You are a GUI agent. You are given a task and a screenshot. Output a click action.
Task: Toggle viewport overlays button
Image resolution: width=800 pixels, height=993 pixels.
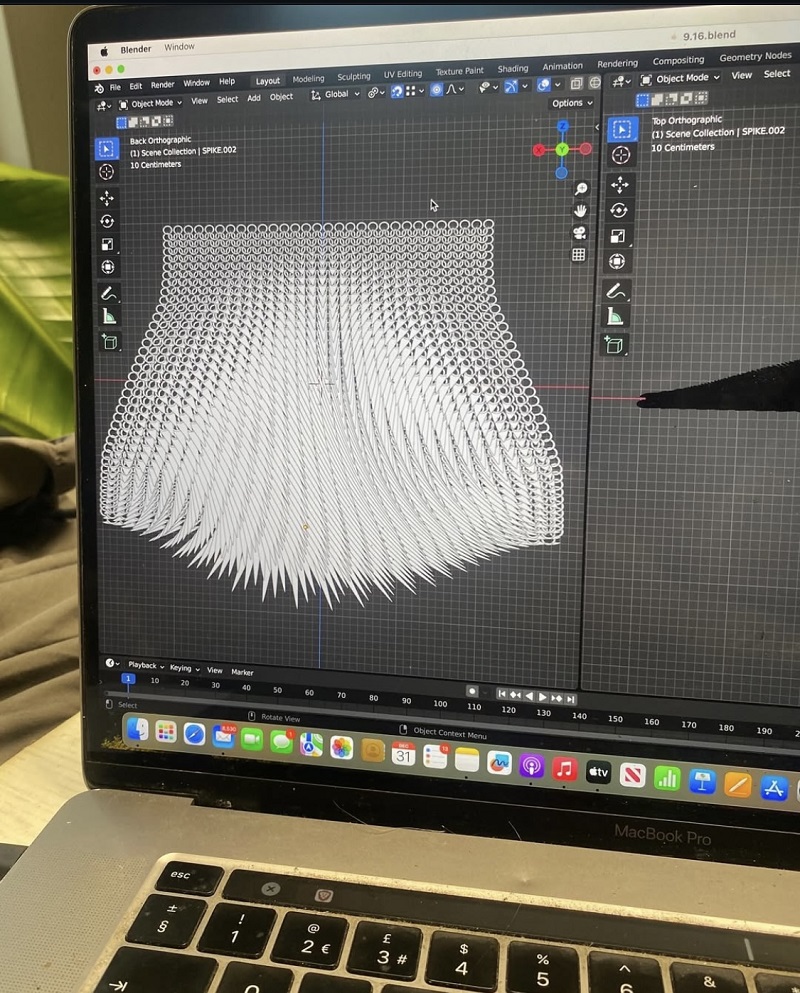(543, 85)
